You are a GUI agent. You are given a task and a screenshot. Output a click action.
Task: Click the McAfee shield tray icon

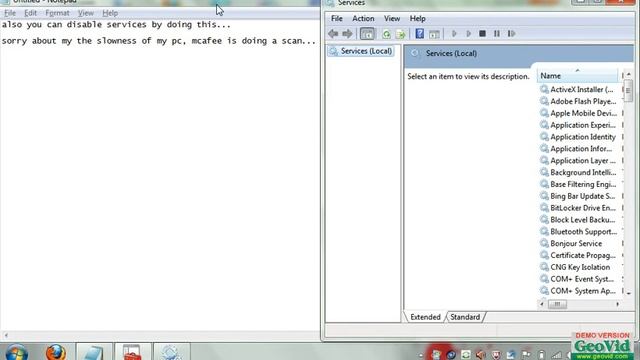(496, 355)
